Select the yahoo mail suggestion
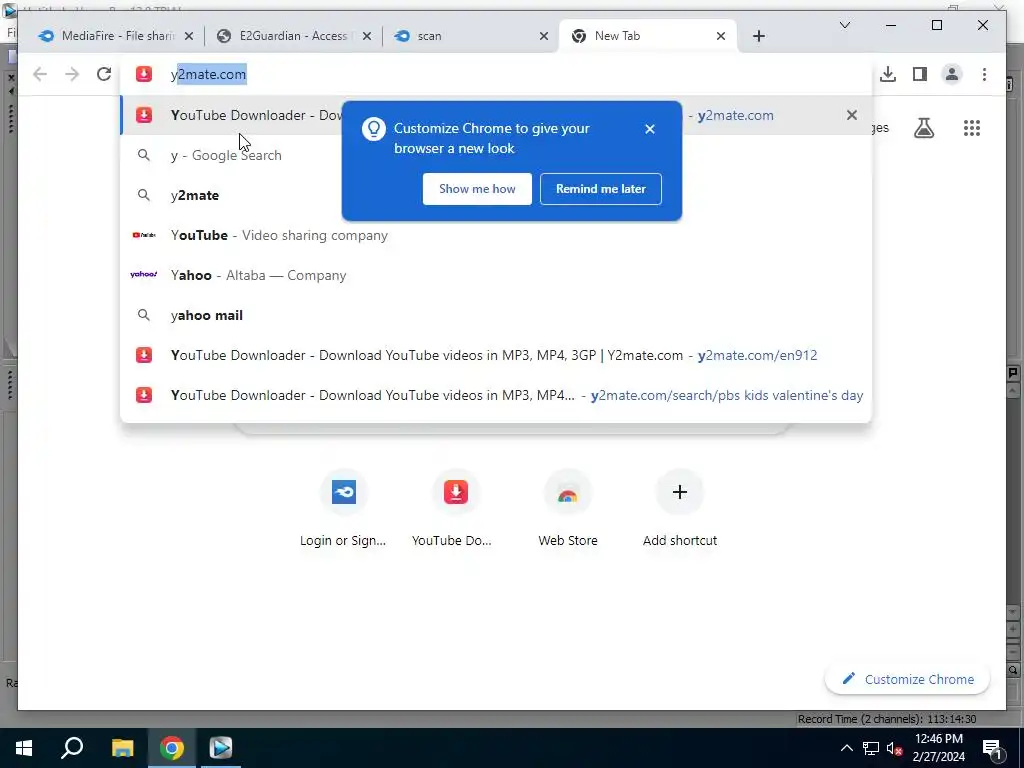Image resolution: width=1024 pixels, height=768 pixels. click(496, 315)
